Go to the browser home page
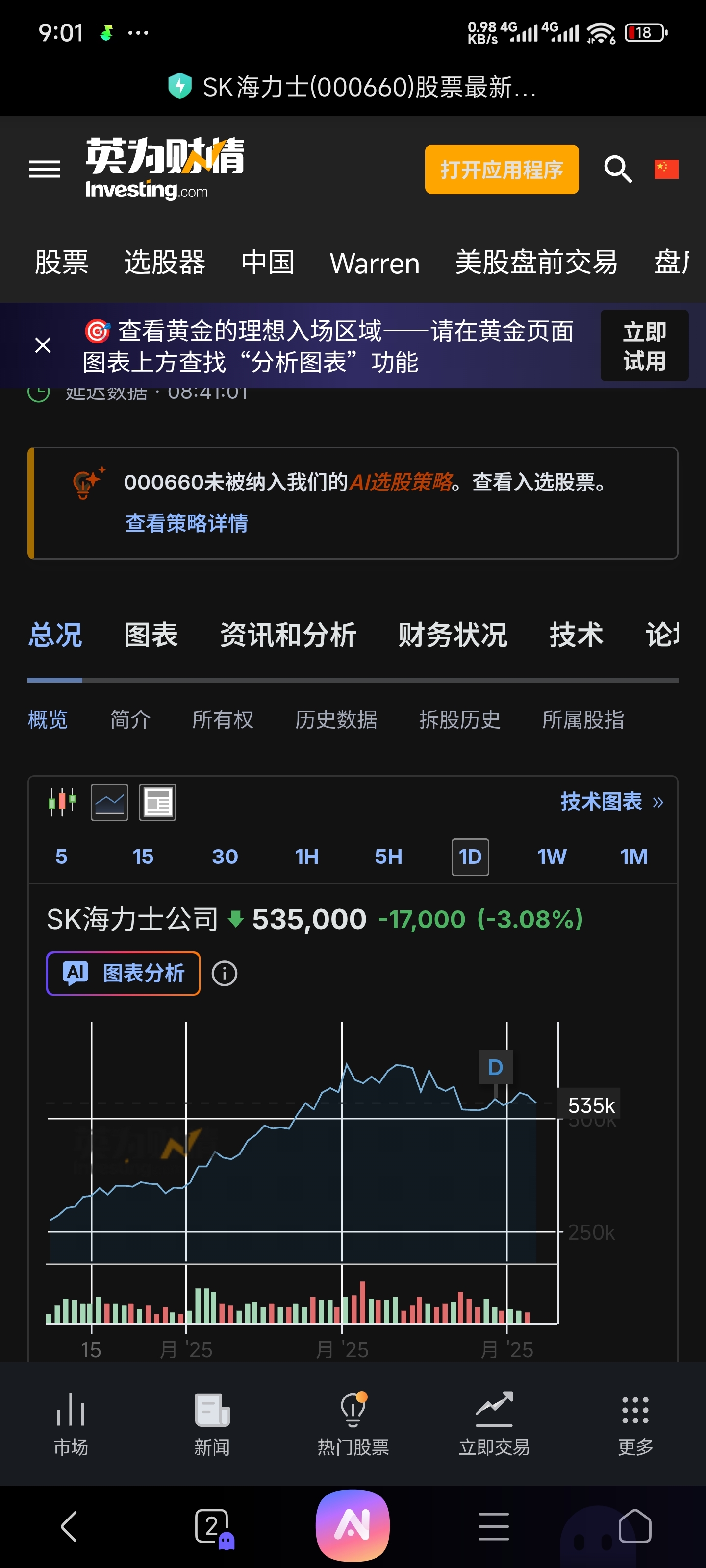 click(x=635, y=1525)
